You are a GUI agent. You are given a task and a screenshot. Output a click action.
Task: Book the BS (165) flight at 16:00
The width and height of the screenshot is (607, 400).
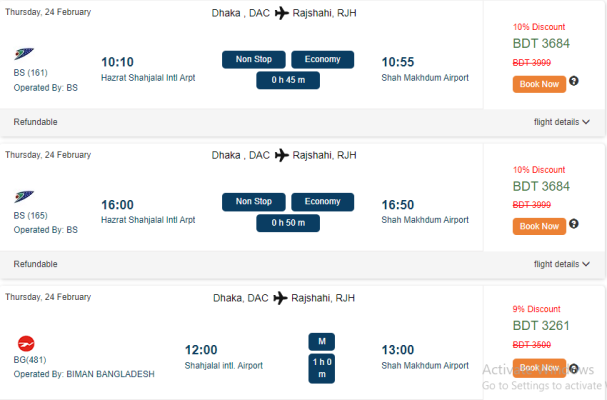539,227
